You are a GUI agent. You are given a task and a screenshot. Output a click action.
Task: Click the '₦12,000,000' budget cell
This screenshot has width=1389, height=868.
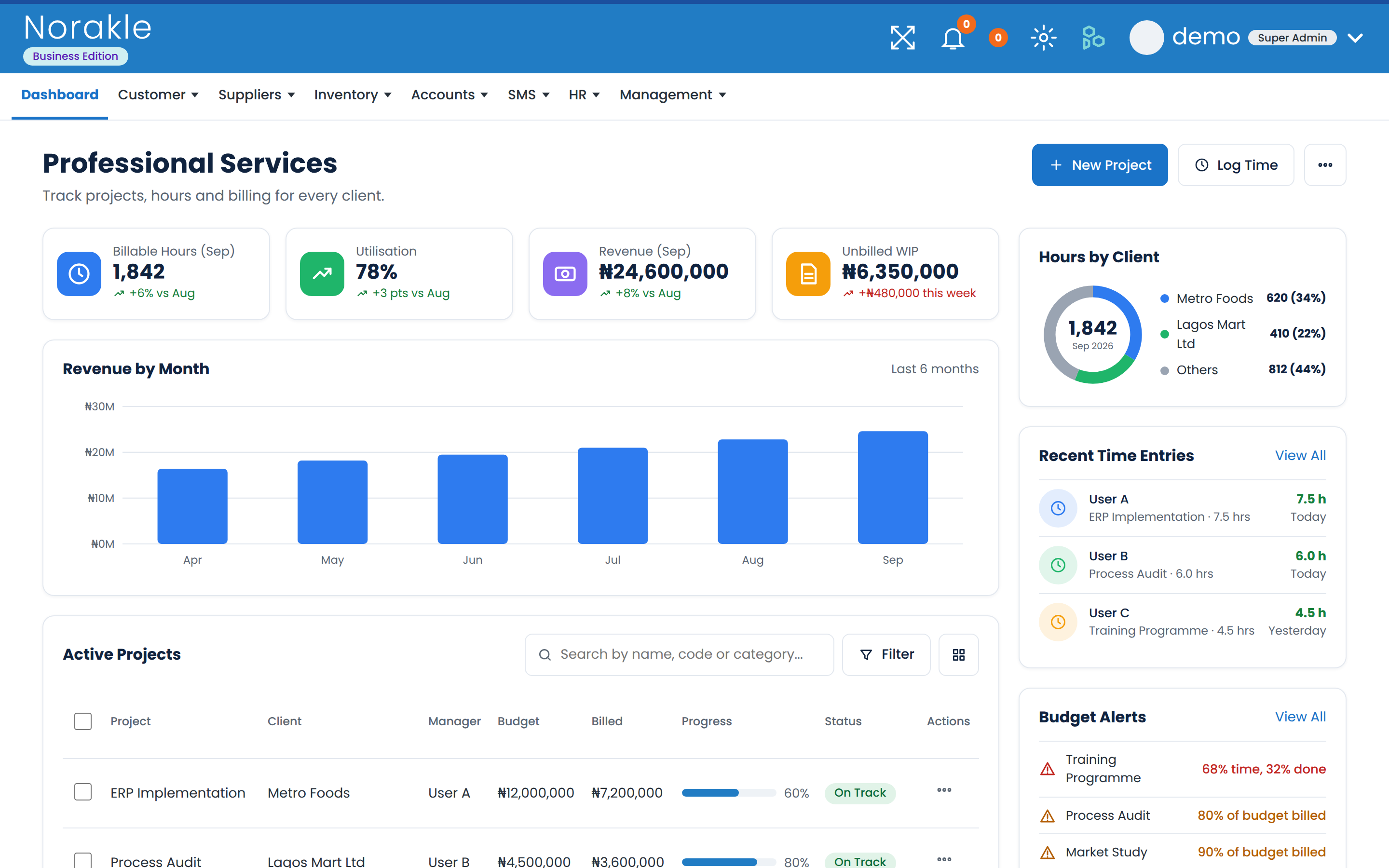pyautogui.click(x=535, y=793)
